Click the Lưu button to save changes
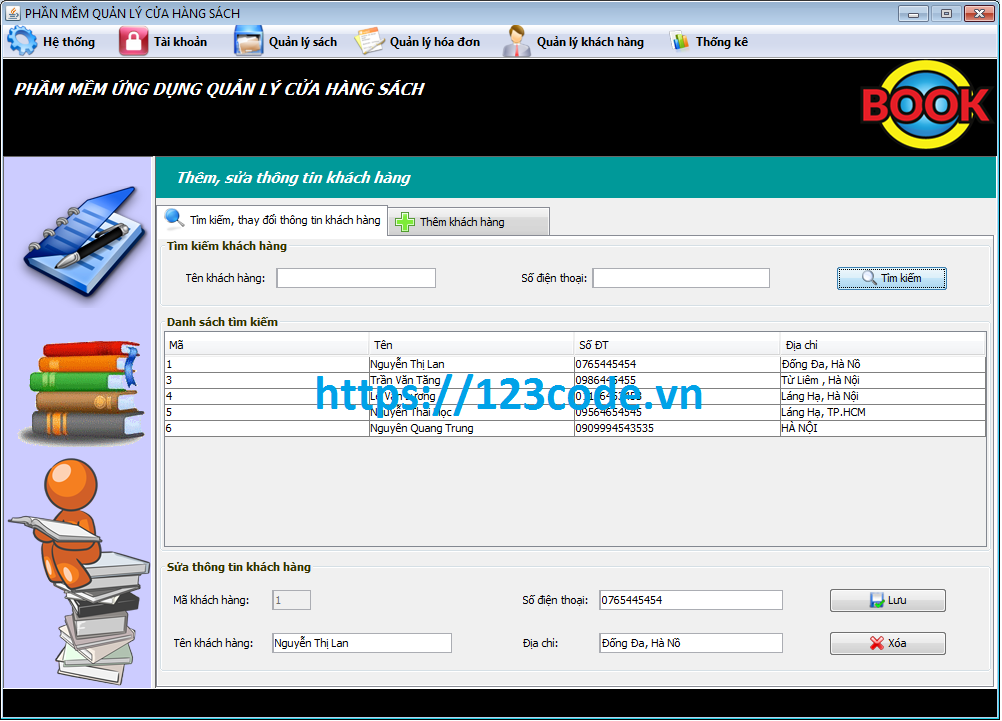The width and height of the screenshot is (1002, 721). pos(887,600)
